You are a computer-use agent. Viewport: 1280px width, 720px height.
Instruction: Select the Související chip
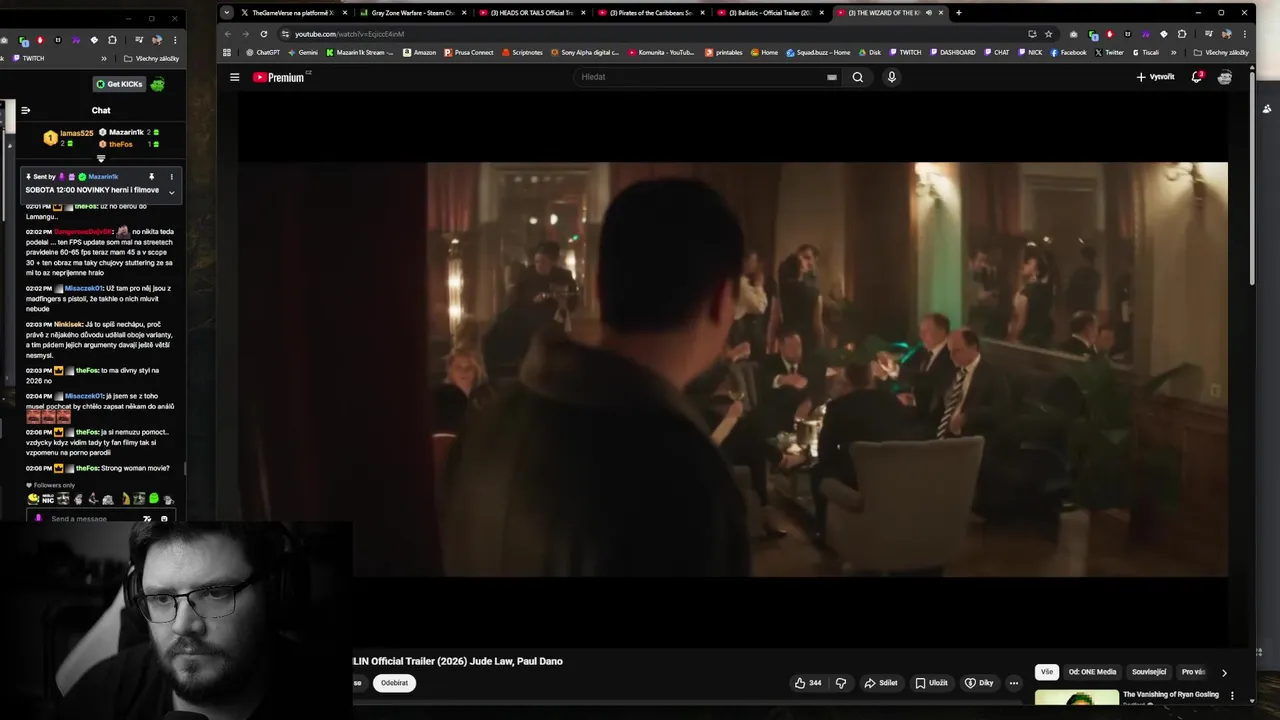coord(1149,672)
